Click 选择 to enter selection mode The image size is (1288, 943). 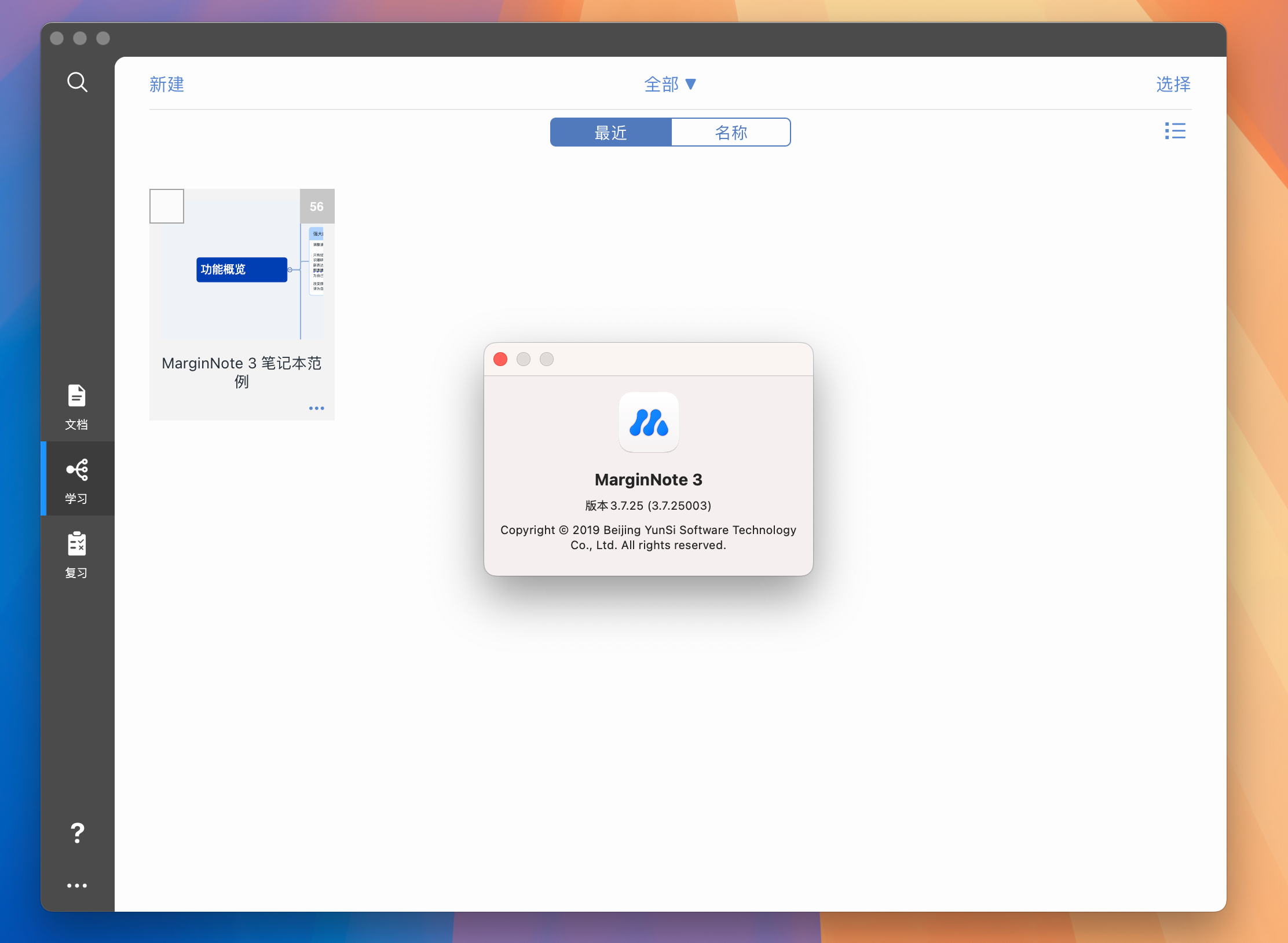tap(1173, 85)
